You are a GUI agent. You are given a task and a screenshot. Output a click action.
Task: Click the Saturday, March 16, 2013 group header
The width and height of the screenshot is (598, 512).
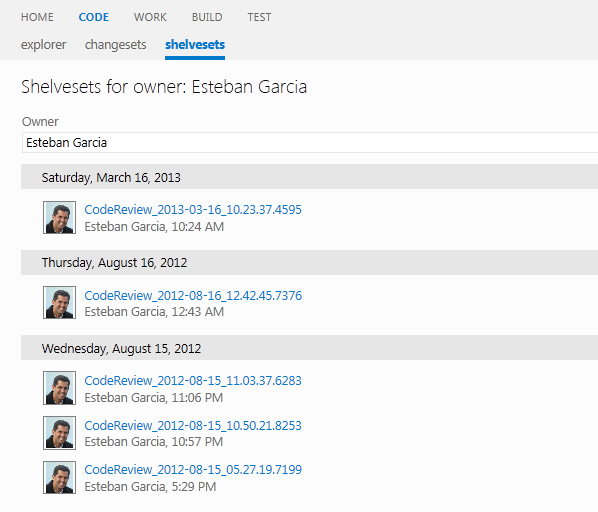309,177
